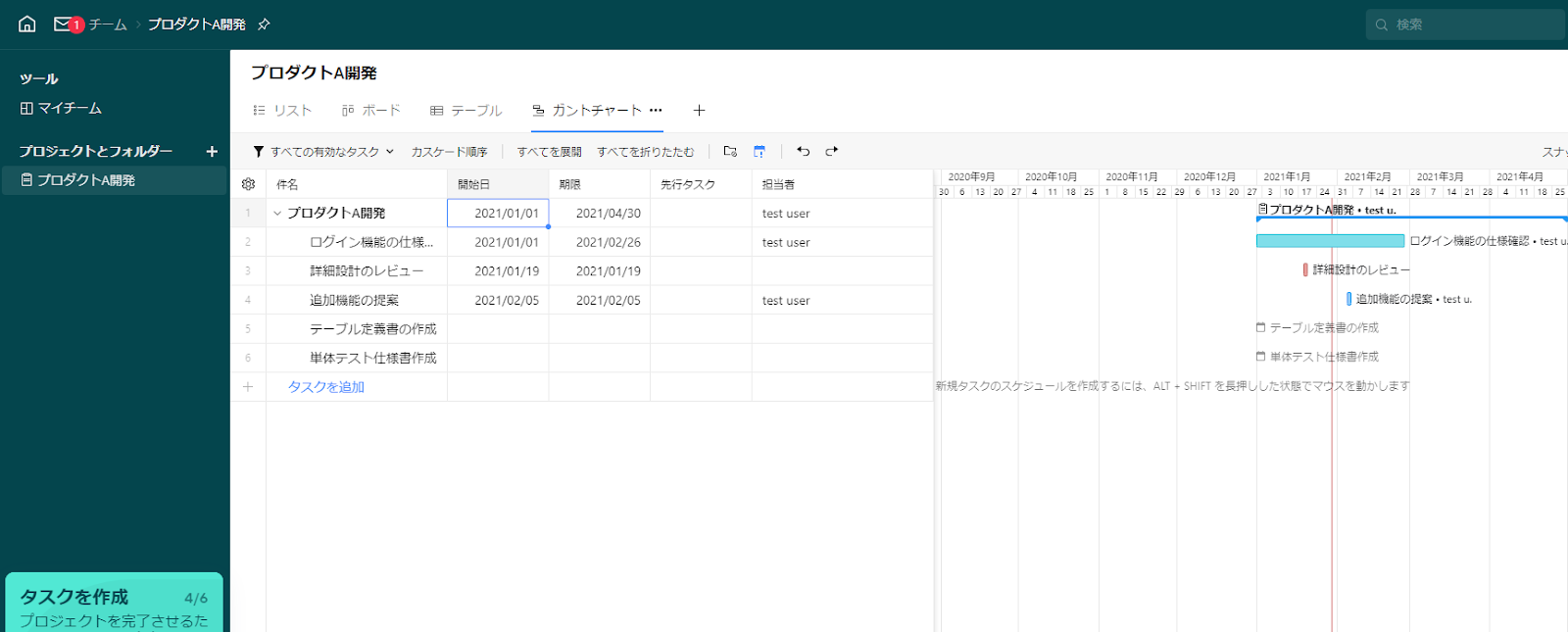
Task: Select the due date cell 2021/04/30
Action: tap(600, 214)
